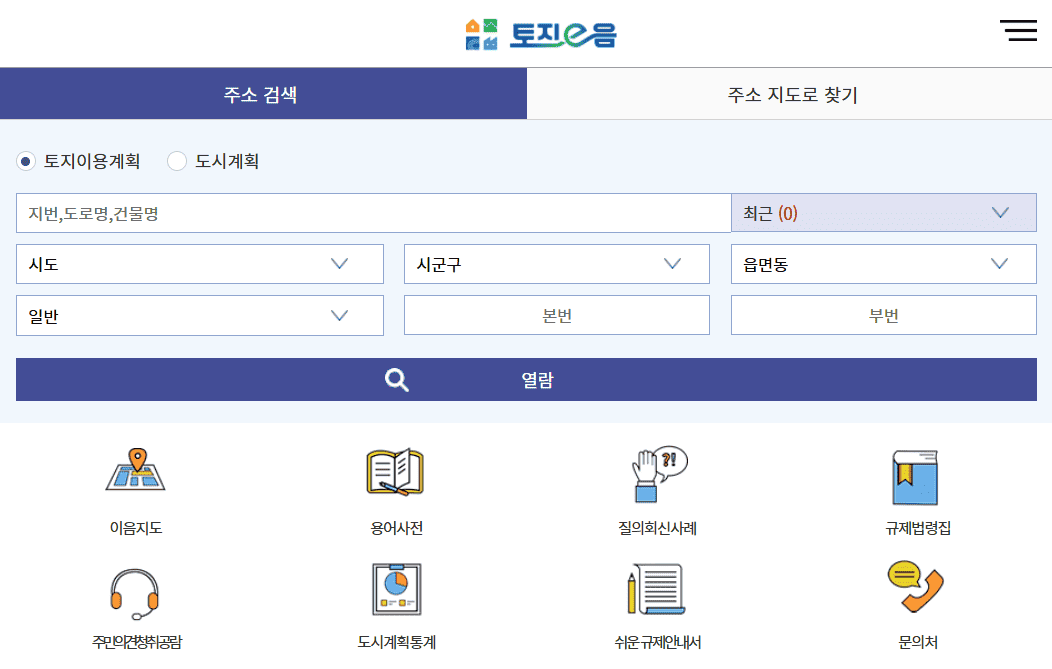Image resolution: width=1052 pixels, height=669 pixels.
Task: Click the 열람 search button
Action: click(526, 380)
